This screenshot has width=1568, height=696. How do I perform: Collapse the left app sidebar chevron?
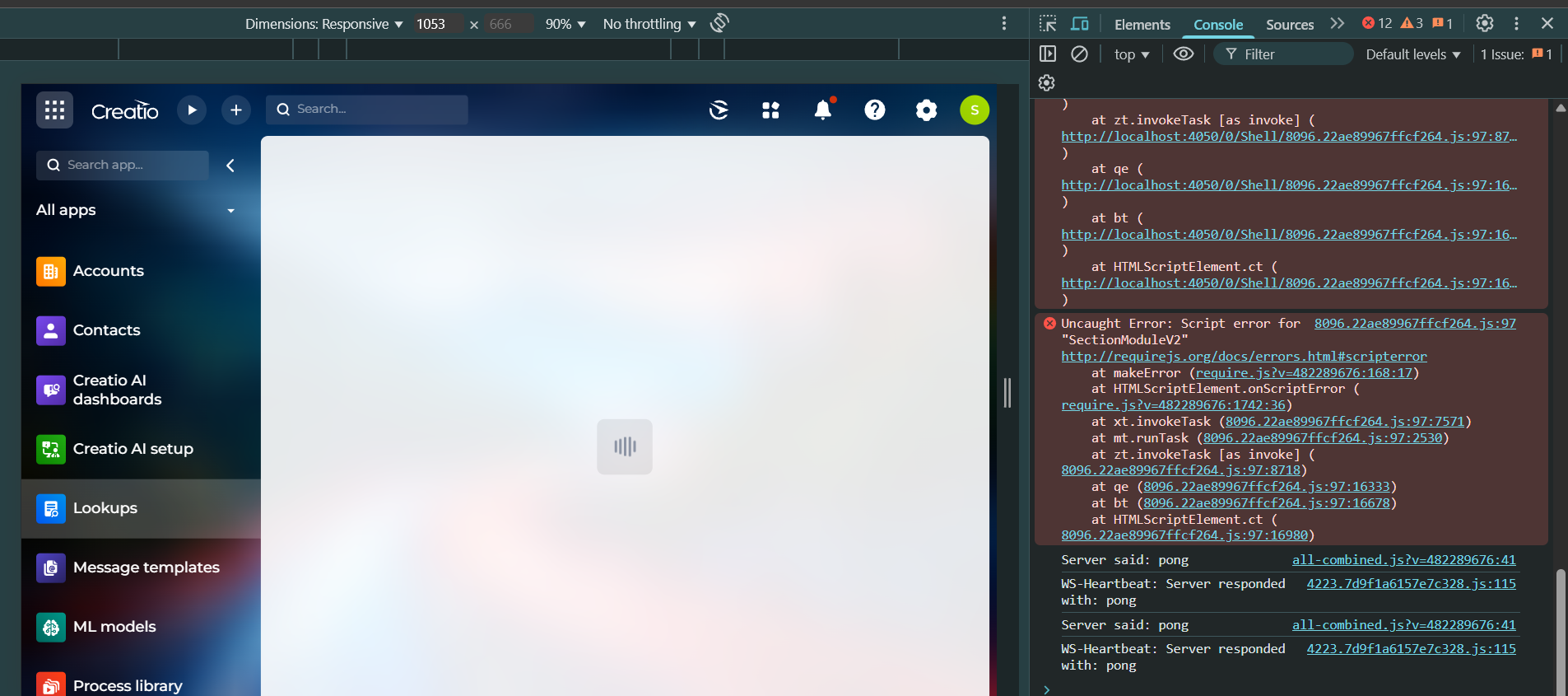[230, 166]
